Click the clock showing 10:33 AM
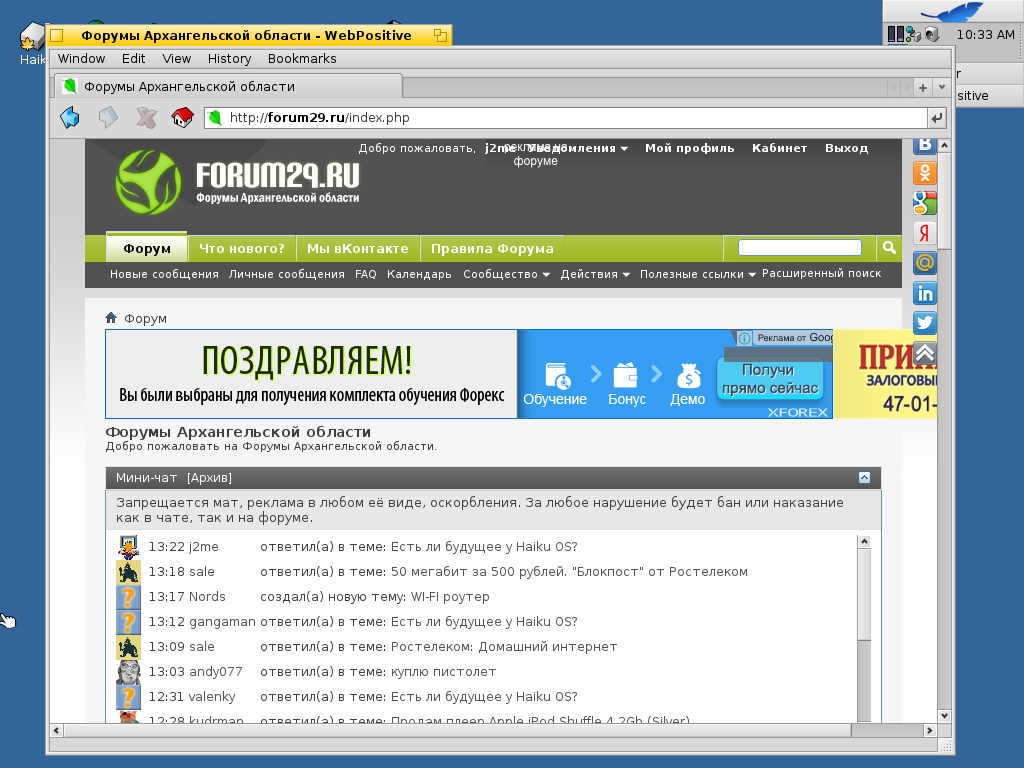 985,35
